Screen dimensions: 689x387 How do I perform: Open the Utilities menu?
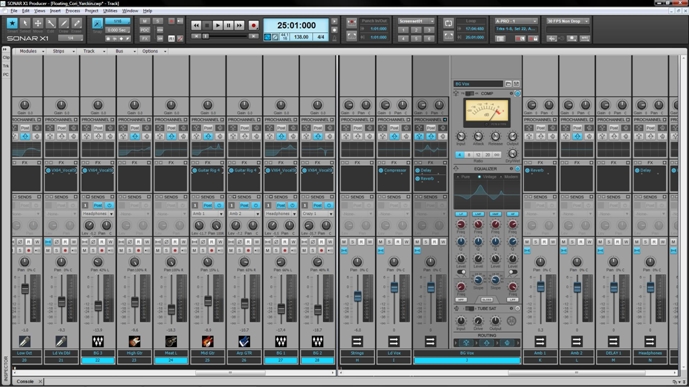(110, 11)
